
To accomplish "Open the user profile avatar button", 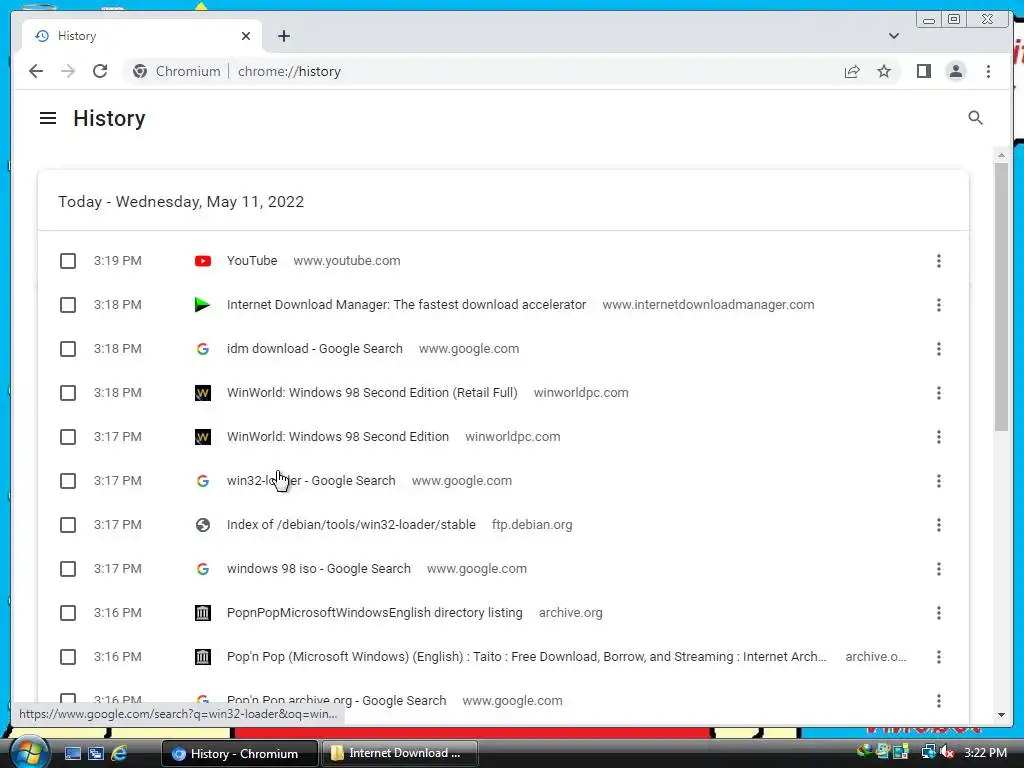I will pyautogui.click(x=955, y=71).
